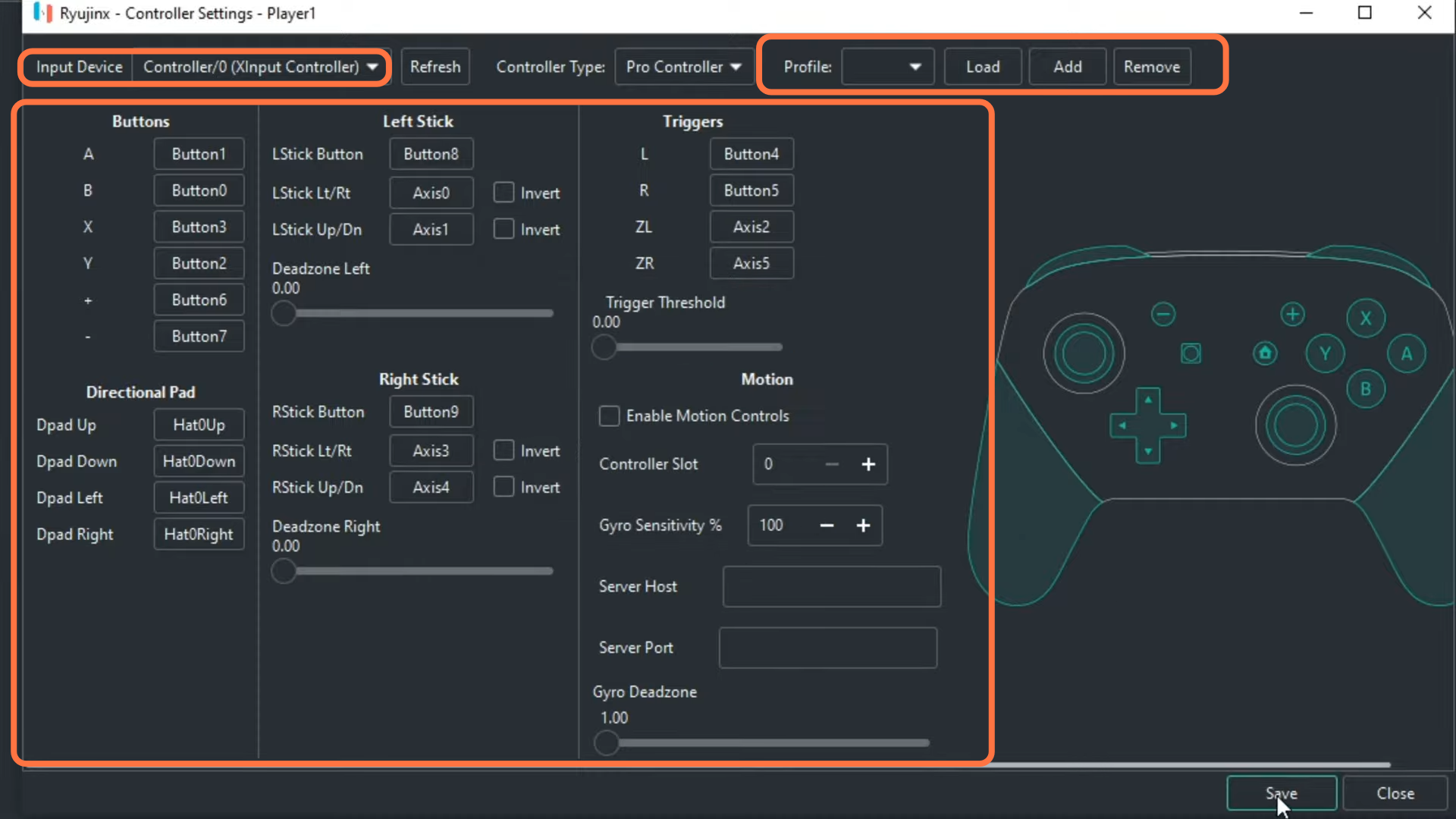Click Gyro Deadzone slider handle

[607, 743]
